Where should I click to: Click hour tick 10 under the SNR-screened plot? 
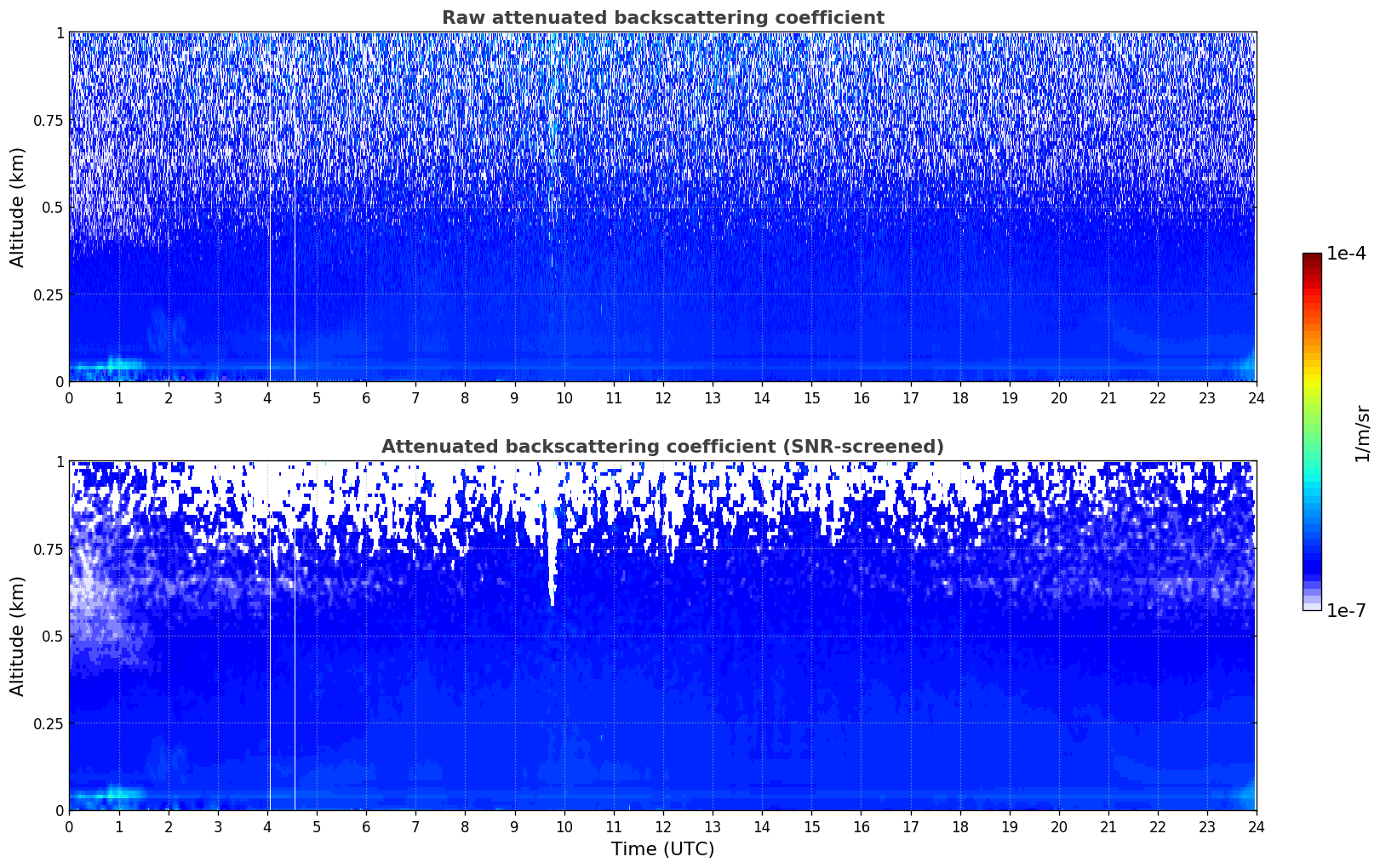pos(564,826)
